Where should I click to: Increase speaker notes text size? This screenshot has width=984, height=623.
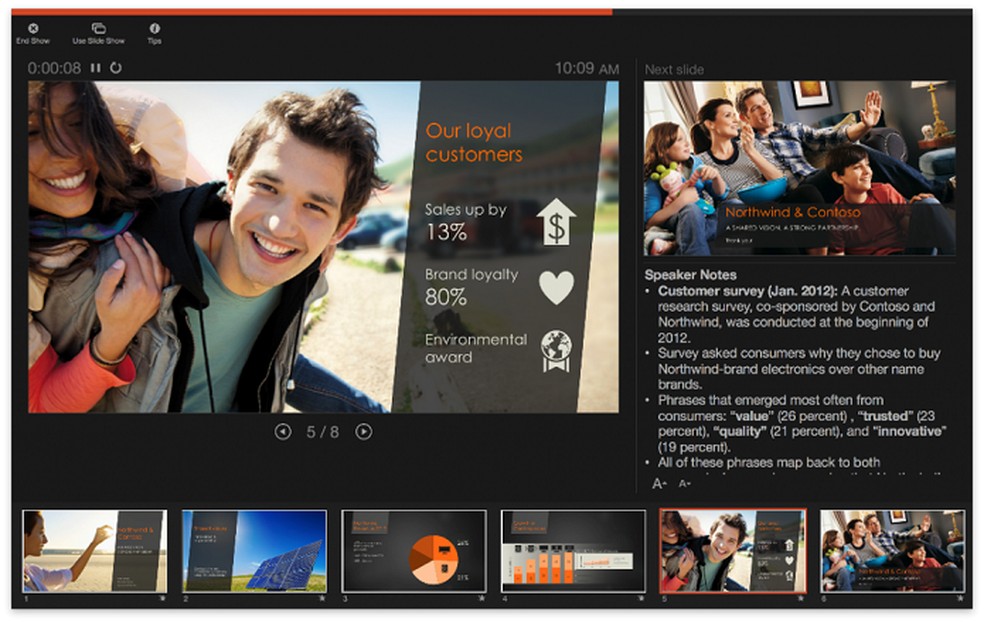(x=658, y=483)
